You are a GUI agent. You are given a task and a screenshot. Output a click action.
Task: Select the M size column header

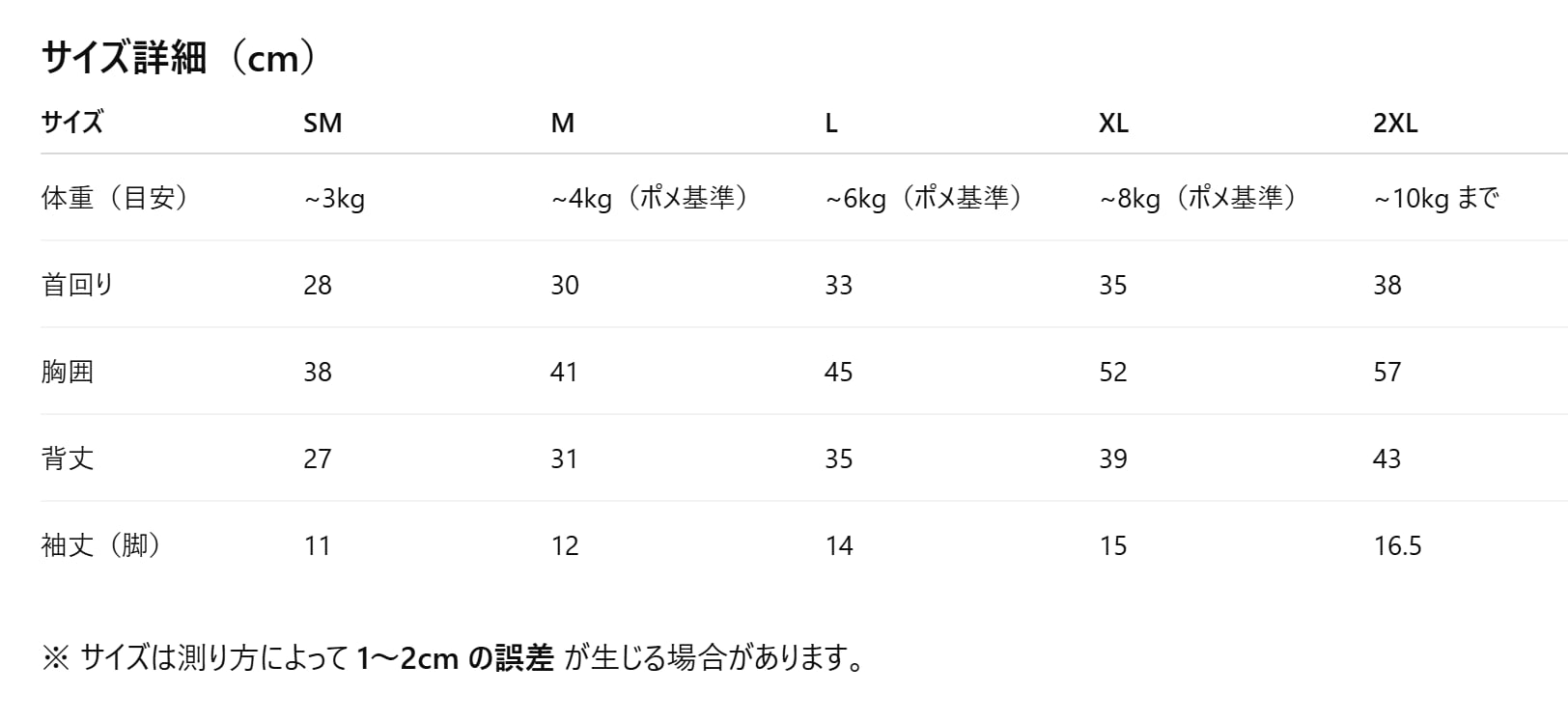coord(562,124)
